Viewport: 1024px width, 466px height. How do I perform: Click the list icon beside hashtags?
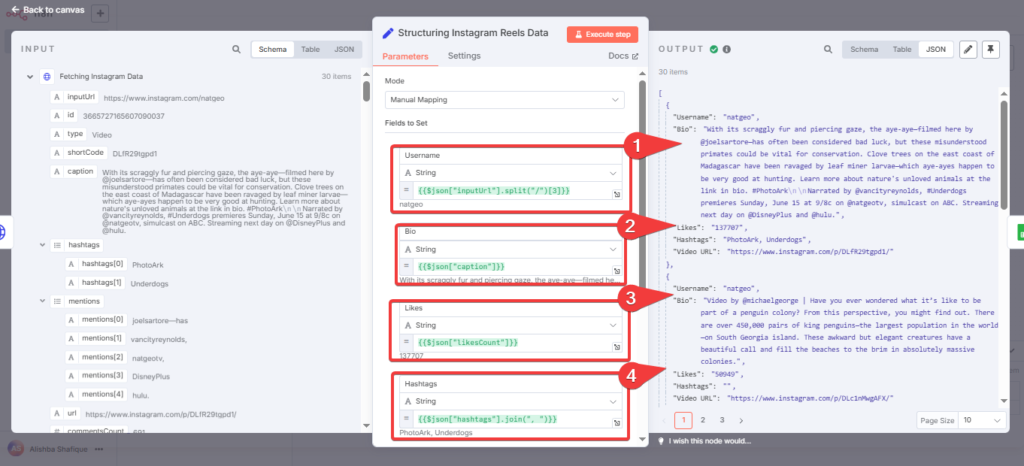[57, 245]
